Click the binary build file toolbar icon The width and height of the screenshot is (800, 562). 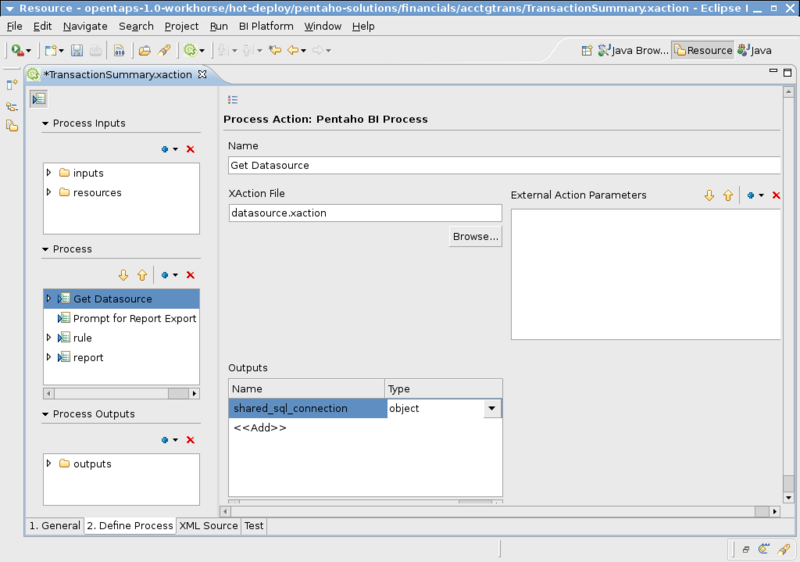(119, 50)
